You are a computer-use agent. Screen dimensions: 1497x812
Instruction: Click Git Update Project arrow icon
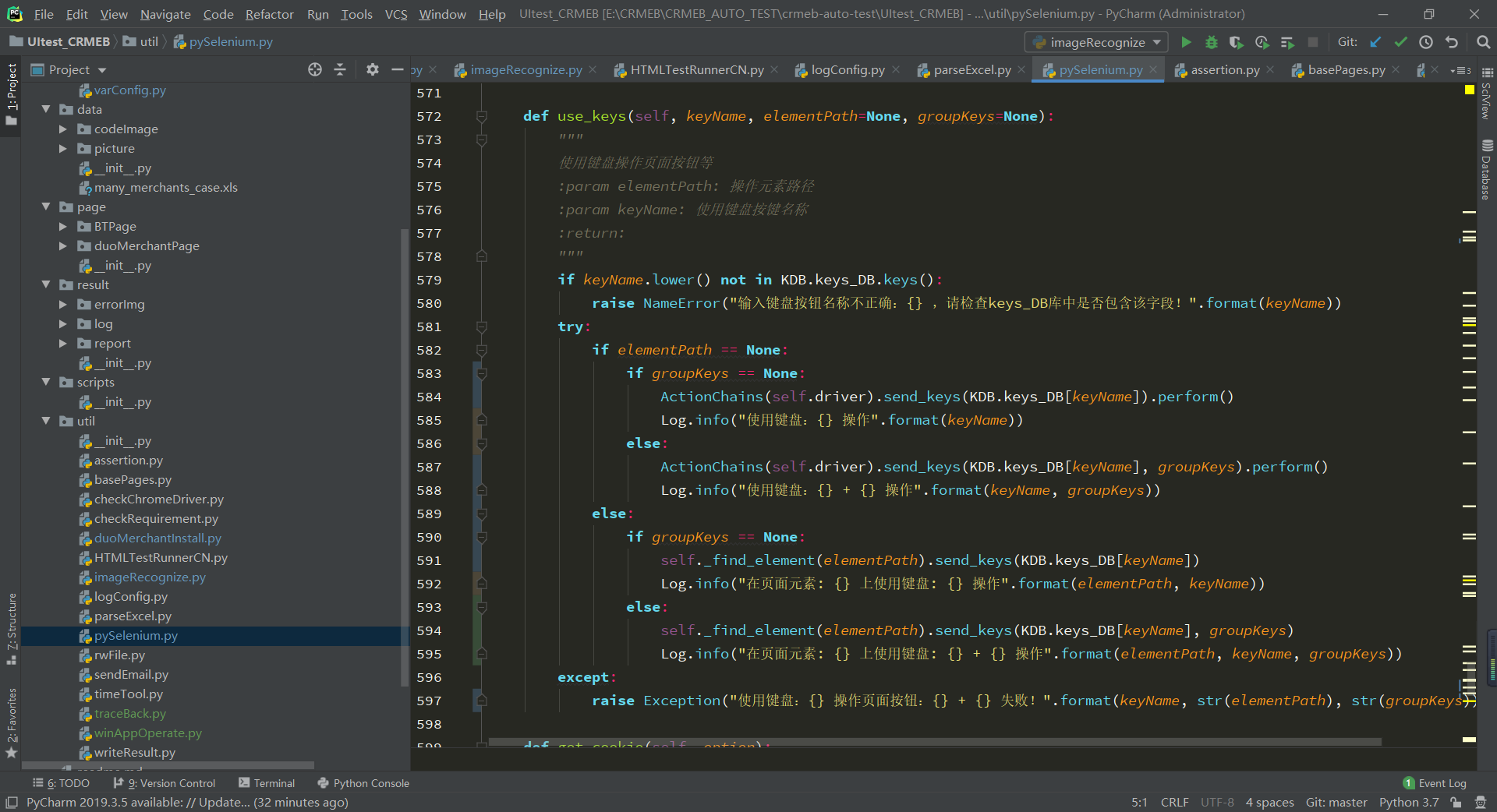click(x=1376, y=42)
